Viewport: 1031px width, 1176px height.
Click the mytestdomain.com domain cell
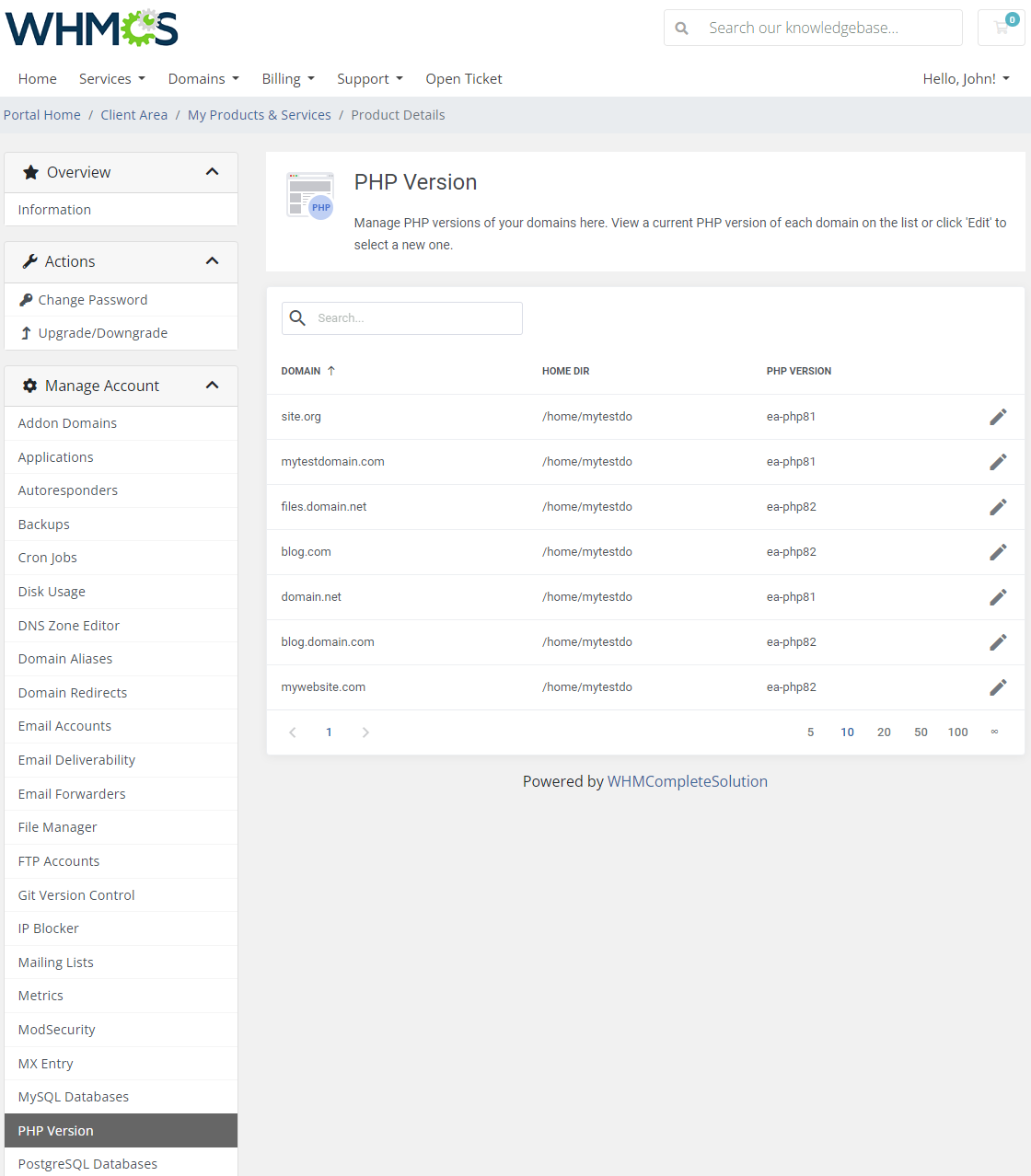(x=333, y=462)
